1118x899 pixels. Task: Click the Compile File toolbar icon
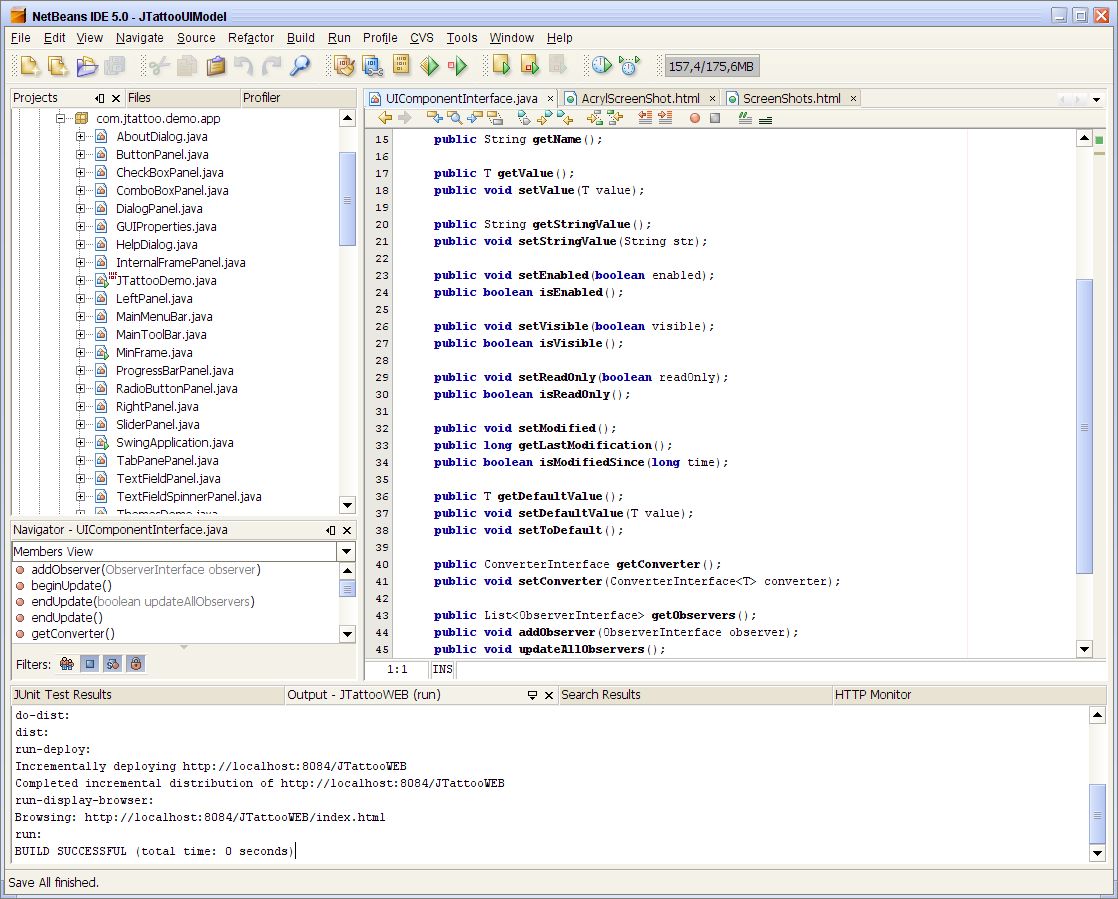401,65
